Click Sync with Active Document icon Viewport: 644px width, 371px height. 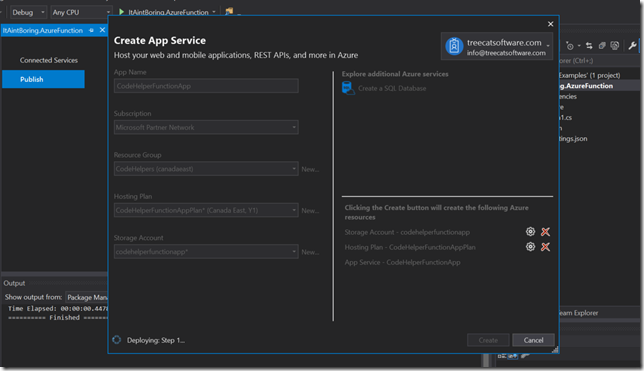click(x=589, y=46)
